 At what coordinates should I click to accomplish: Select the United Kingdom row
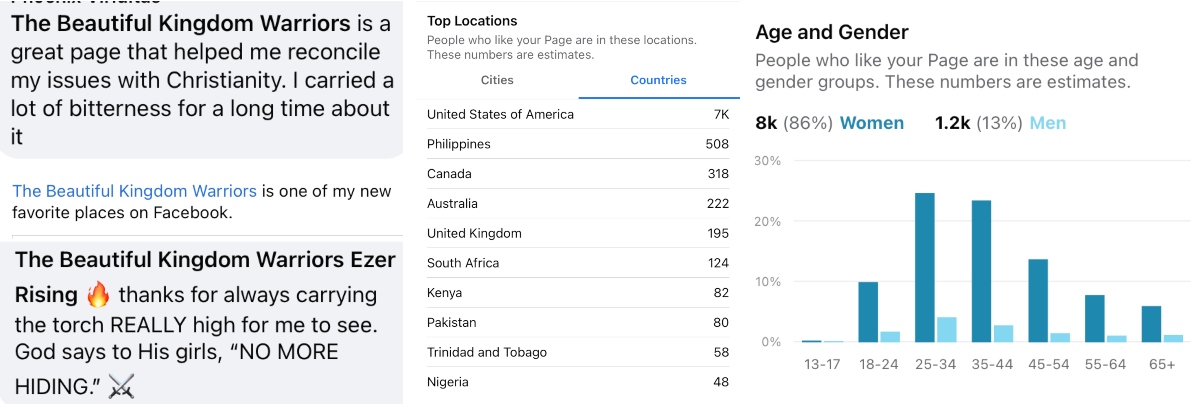point(578,233)
